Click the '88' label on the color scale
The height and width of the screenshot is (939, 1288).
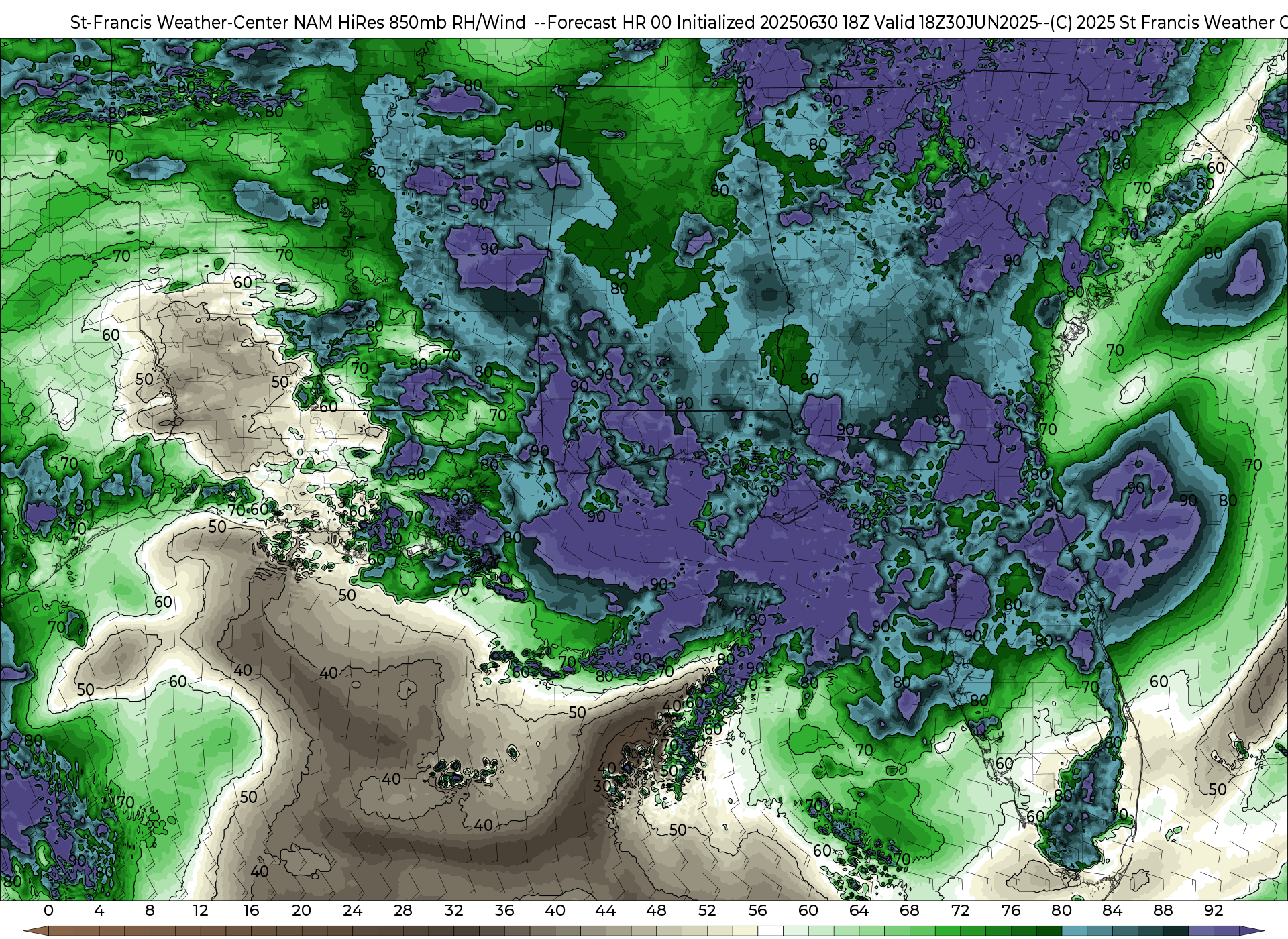pyautogui.click(x=1163, y=910)
